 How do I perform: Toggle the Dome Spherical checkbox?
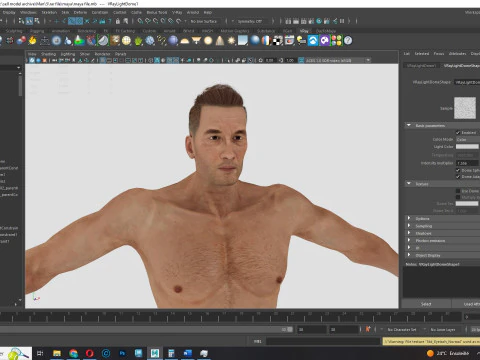458,170
